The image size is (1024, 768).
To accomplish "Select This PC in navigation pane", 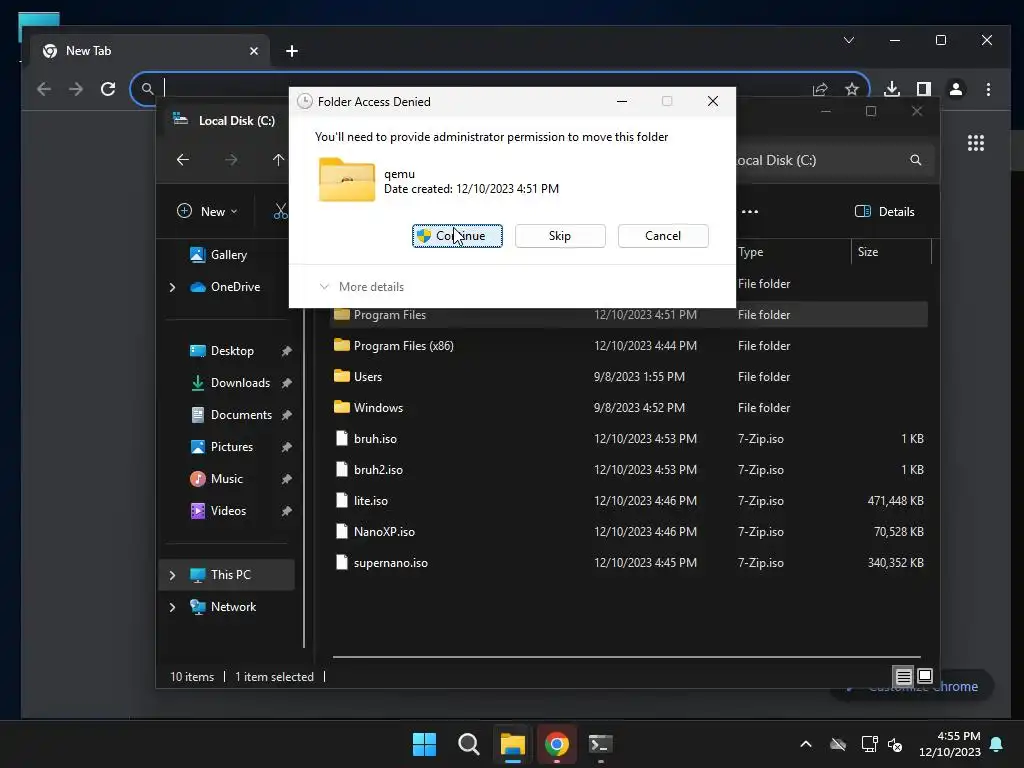I will point(227,575).
